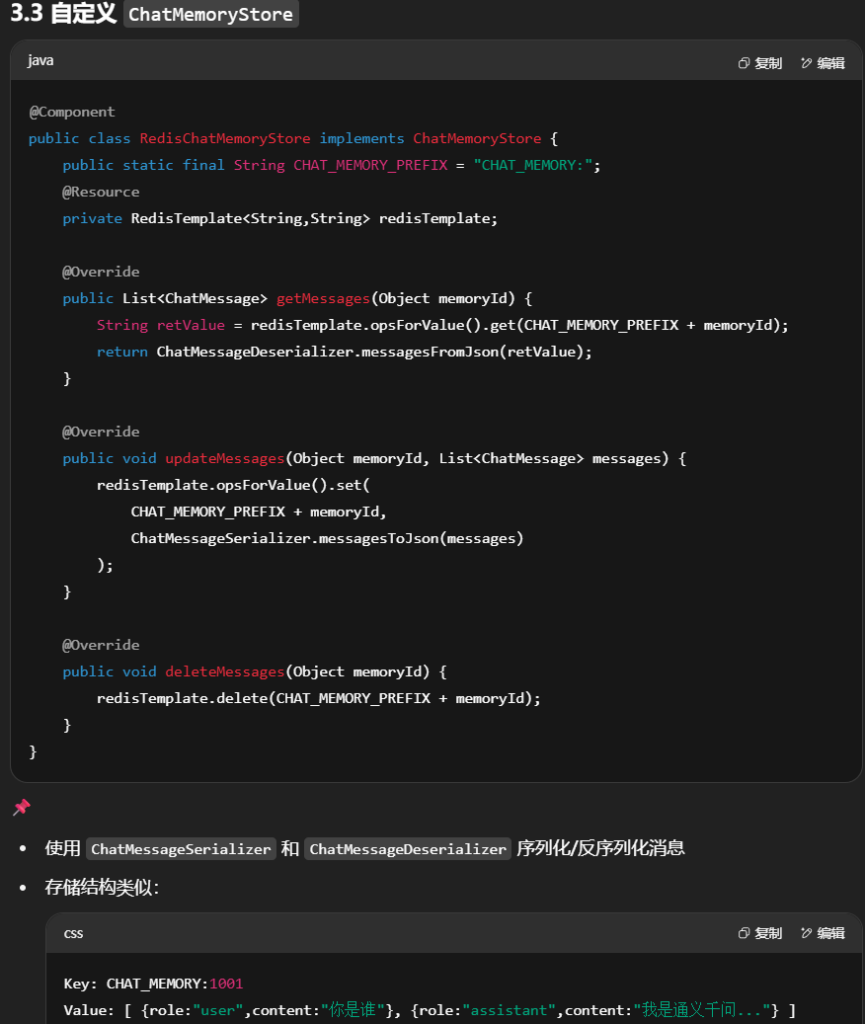The width and height of the screenshot is (865, 1024).
Task: Place cursor on RedisChatMemoryStore class name
Action: (x=225, y=139)
